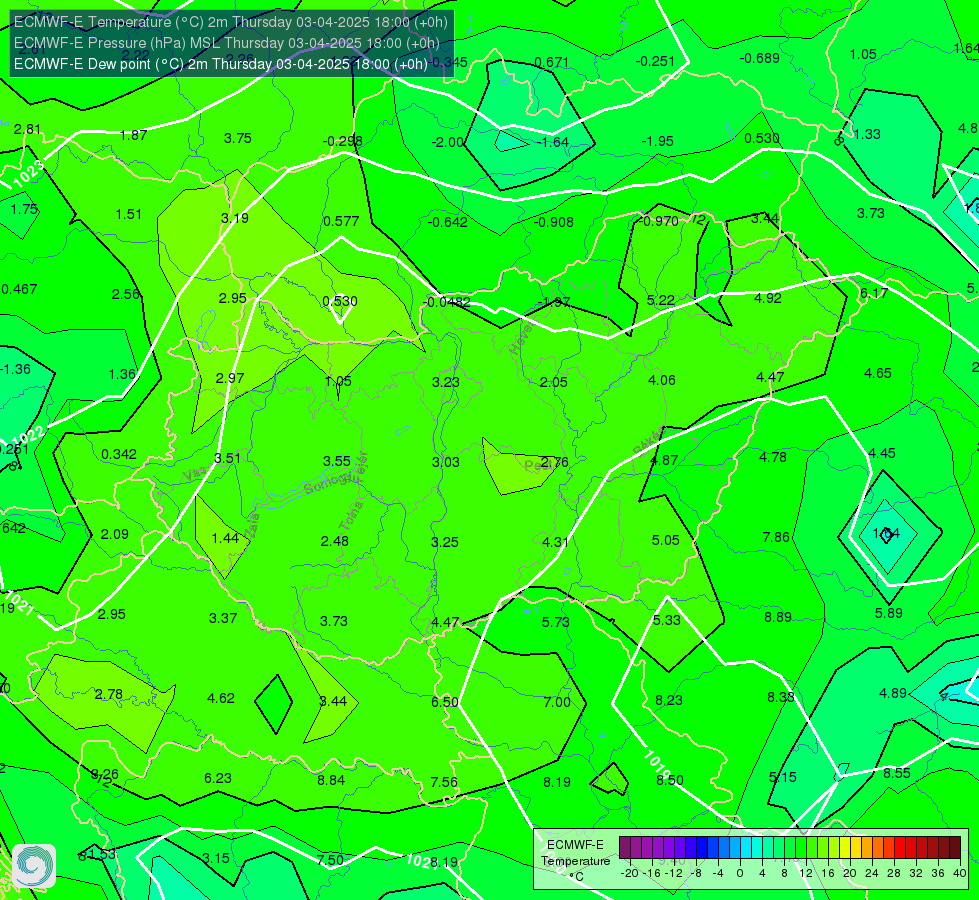Image resolution: width=979 pixels, height=900 pixels.
Task: Click the dew point value -1.95
Action: click(x=657, y=141)
